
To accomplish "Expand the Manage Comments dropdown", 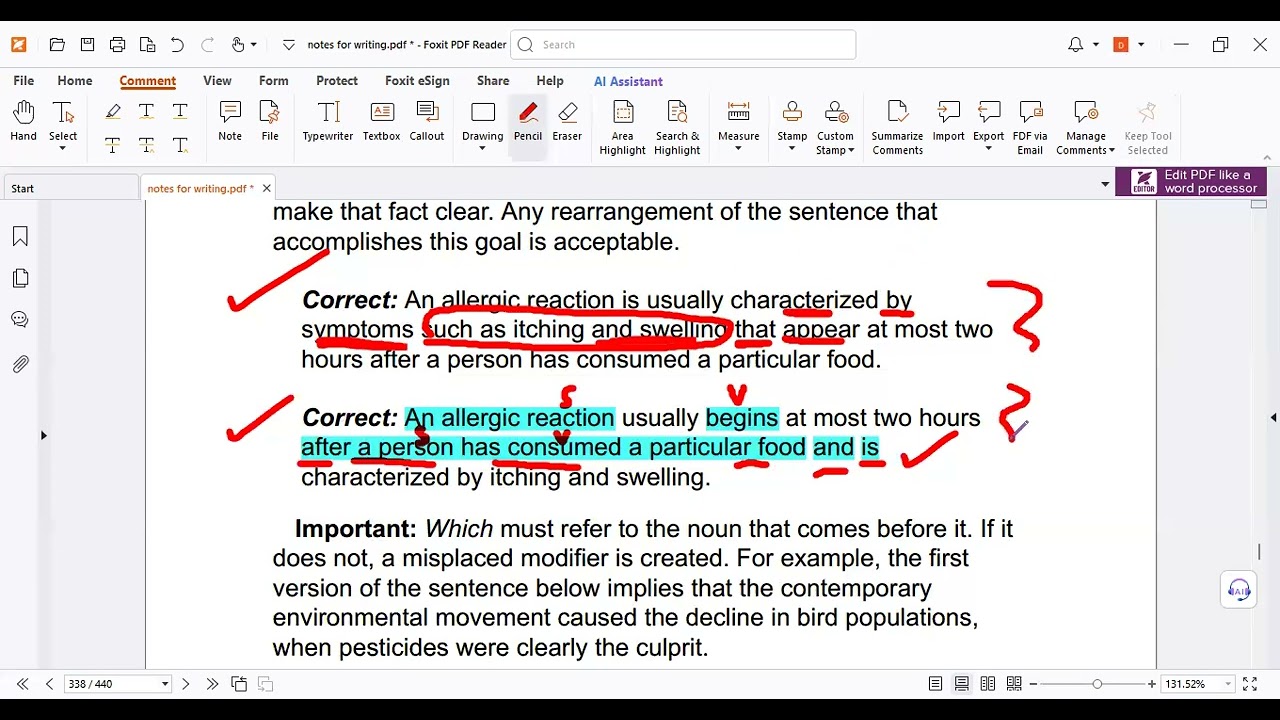I will coord(1111,151).
